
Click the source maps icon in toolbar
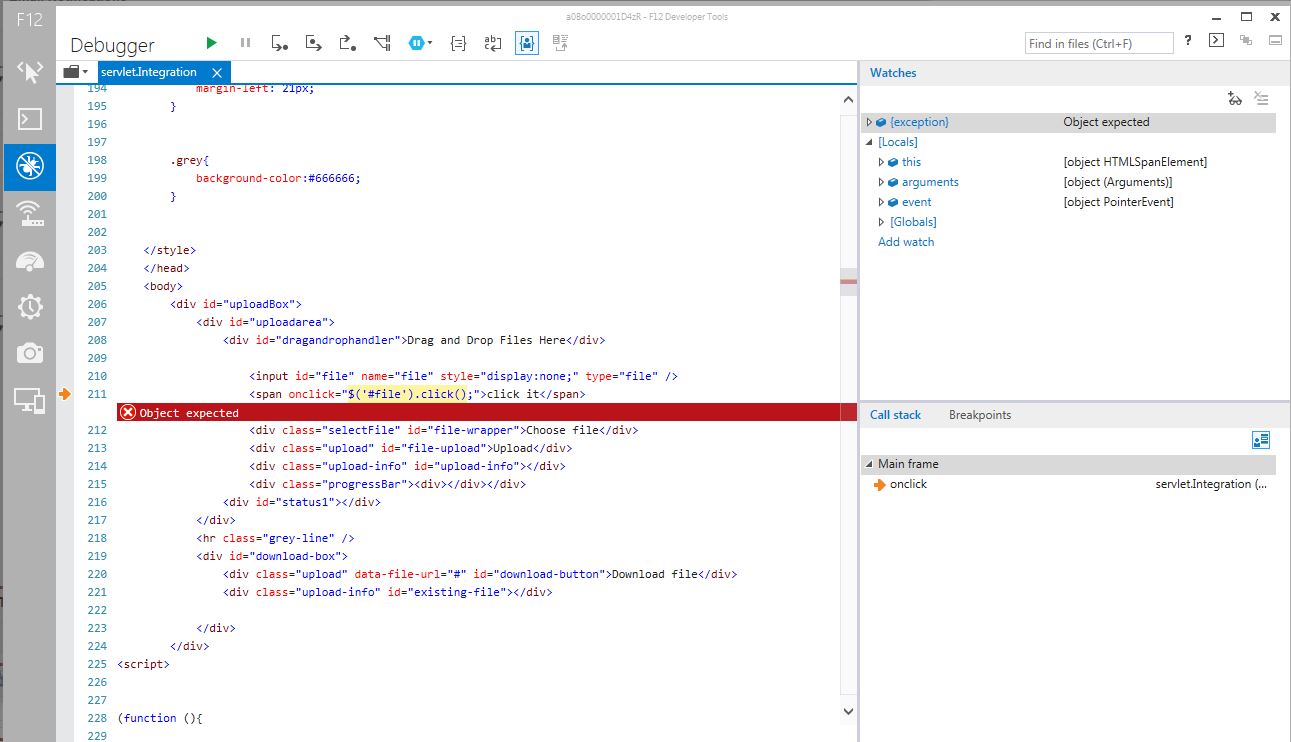coord(560,43)
